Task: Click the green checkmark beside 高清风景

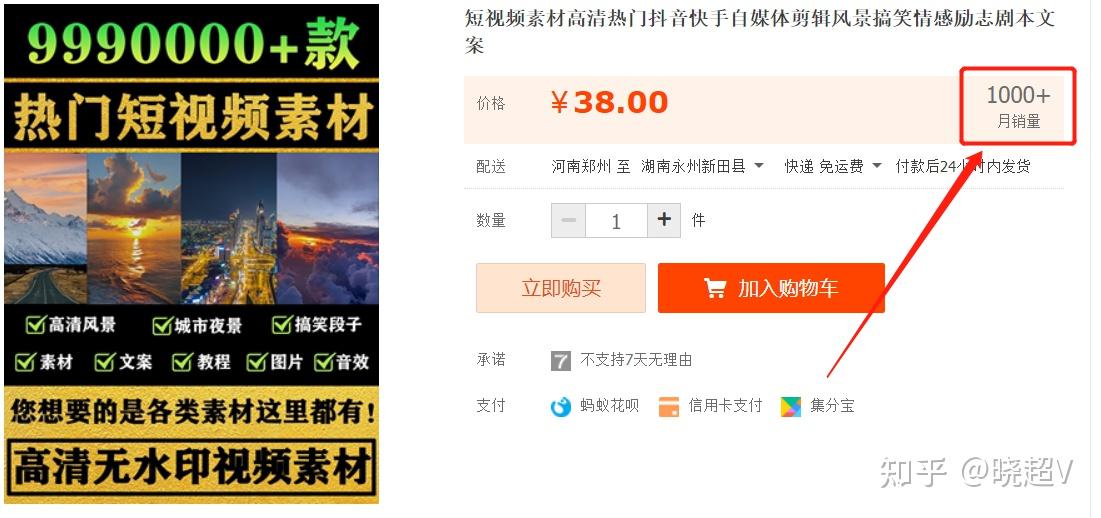Action: pos(36,325)
